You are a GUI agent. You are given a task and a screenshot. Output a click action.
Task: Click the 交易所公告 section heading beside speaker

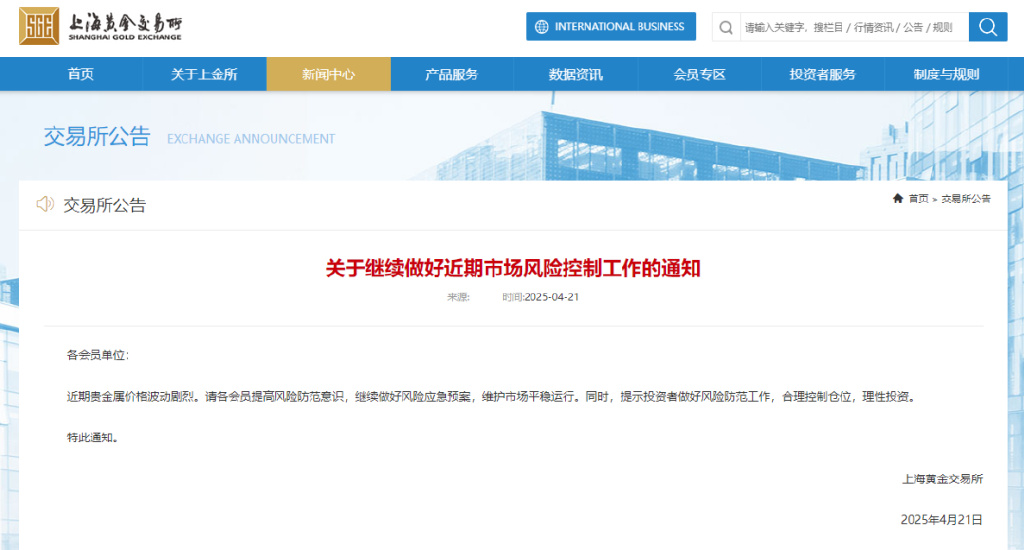pos(104,205)
